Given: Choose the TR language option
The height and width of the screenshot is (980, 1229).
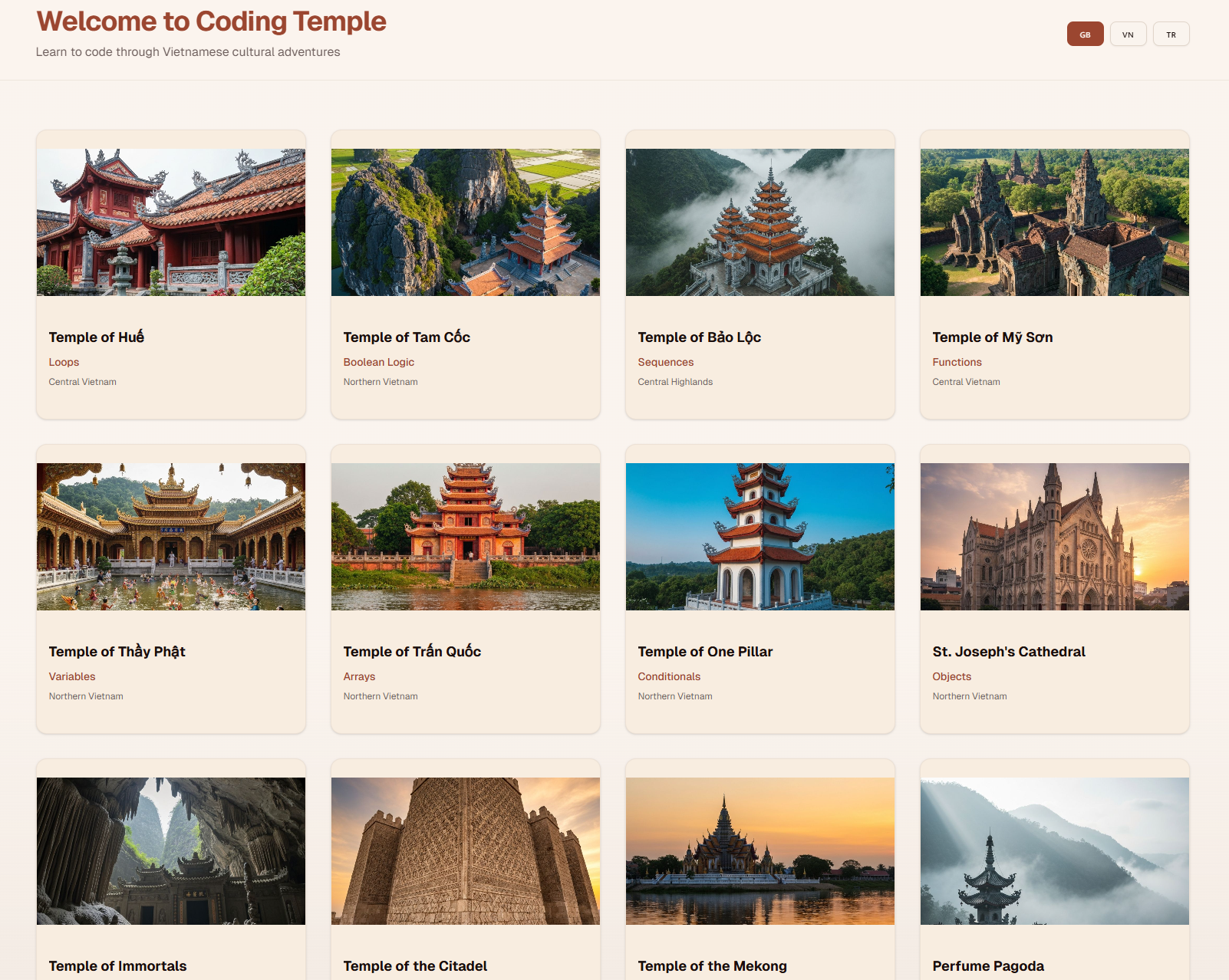Looking at the screenshot, I should tap(1171, 35).
